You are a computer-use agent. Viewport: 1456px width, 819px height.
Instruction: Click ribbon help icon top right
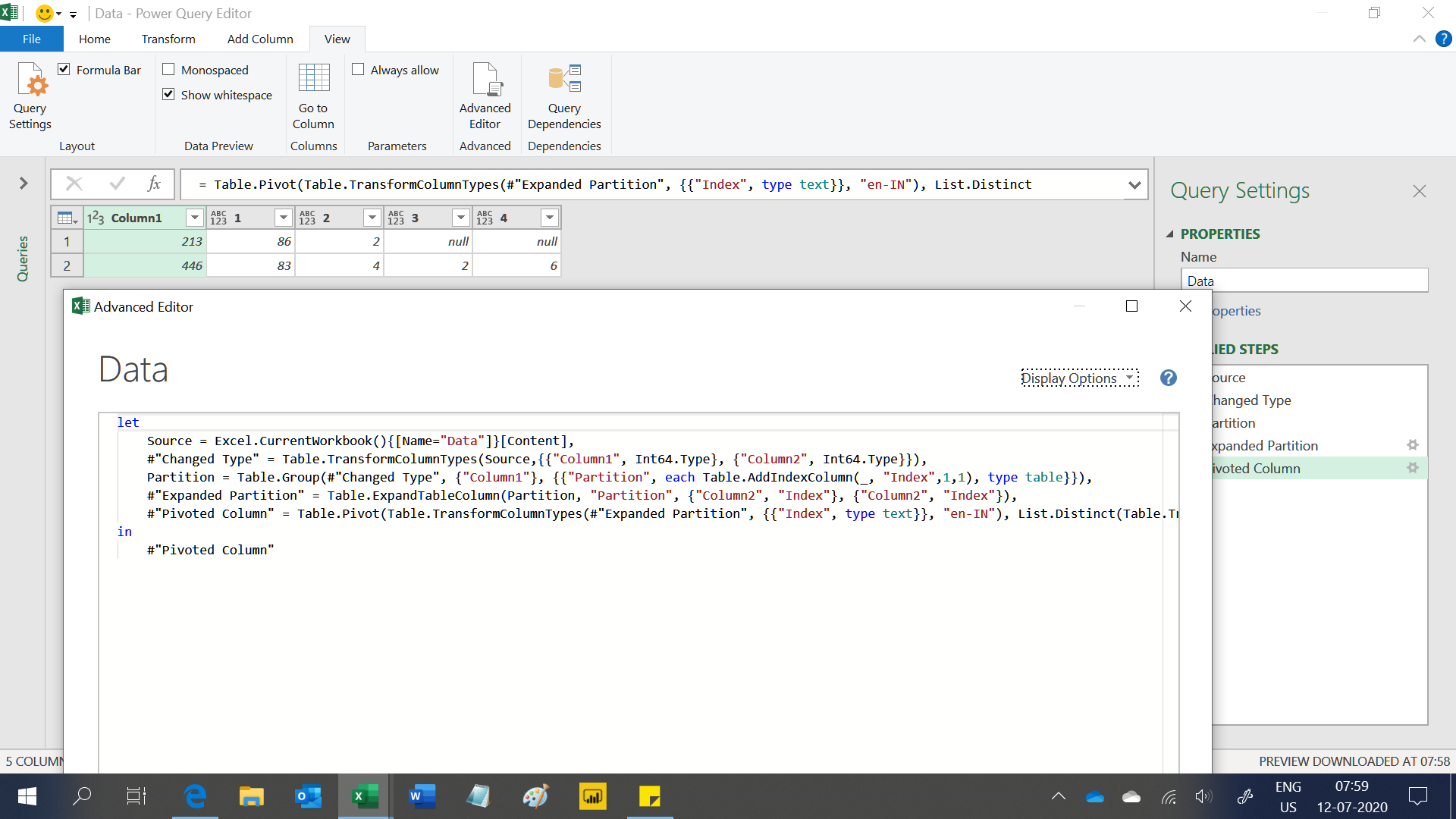(x=1444, y=39)
